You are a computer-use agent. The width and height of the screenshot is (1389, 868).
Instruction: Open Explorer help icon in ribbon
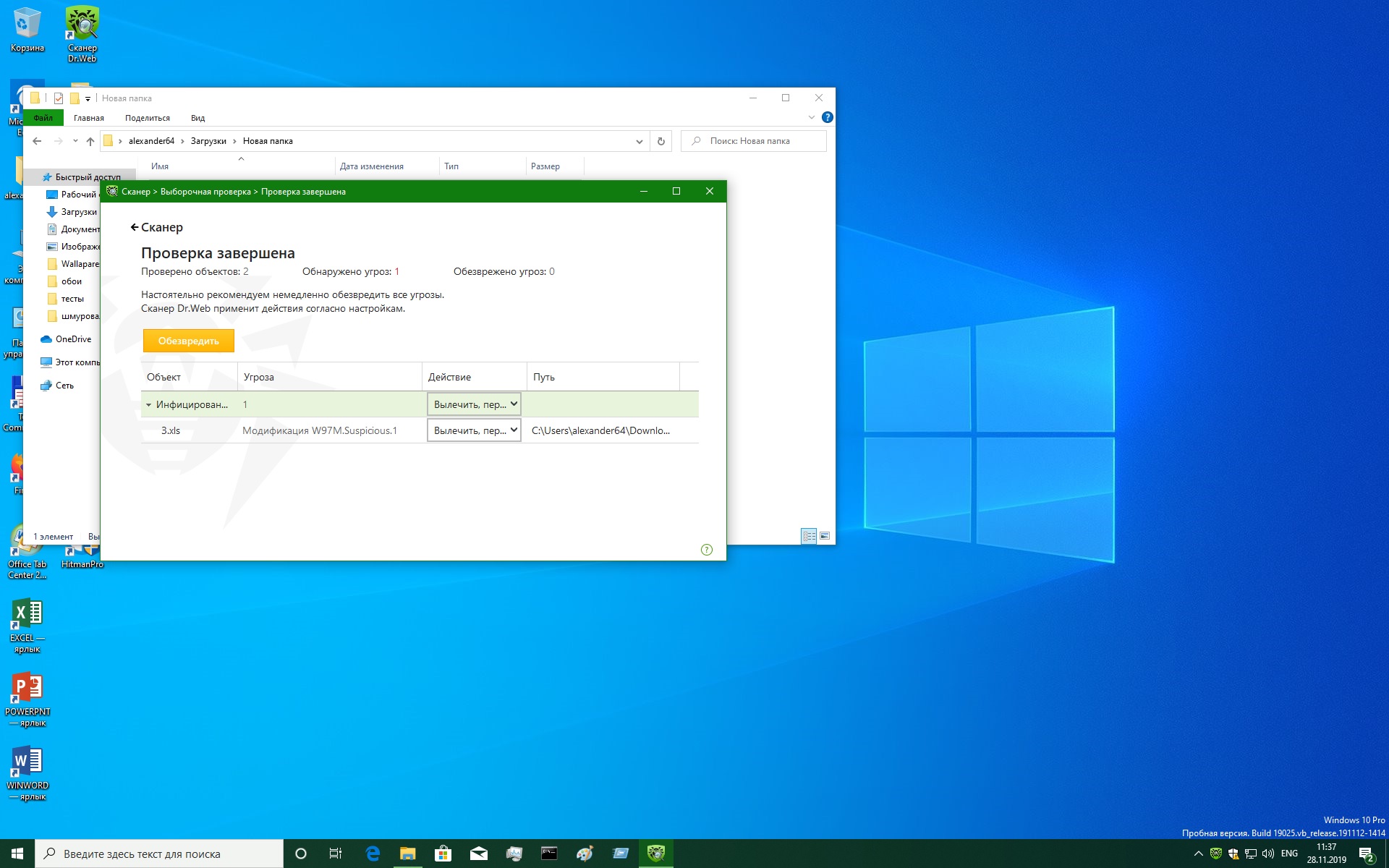pyautogui.click(x=828, y=117)
